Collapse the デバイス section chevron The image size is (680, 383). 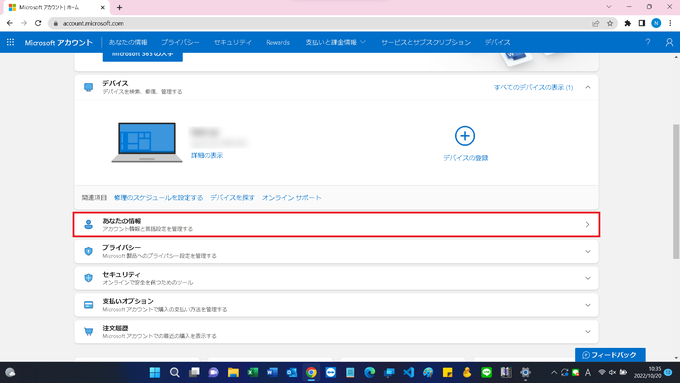tap(588, 87)
